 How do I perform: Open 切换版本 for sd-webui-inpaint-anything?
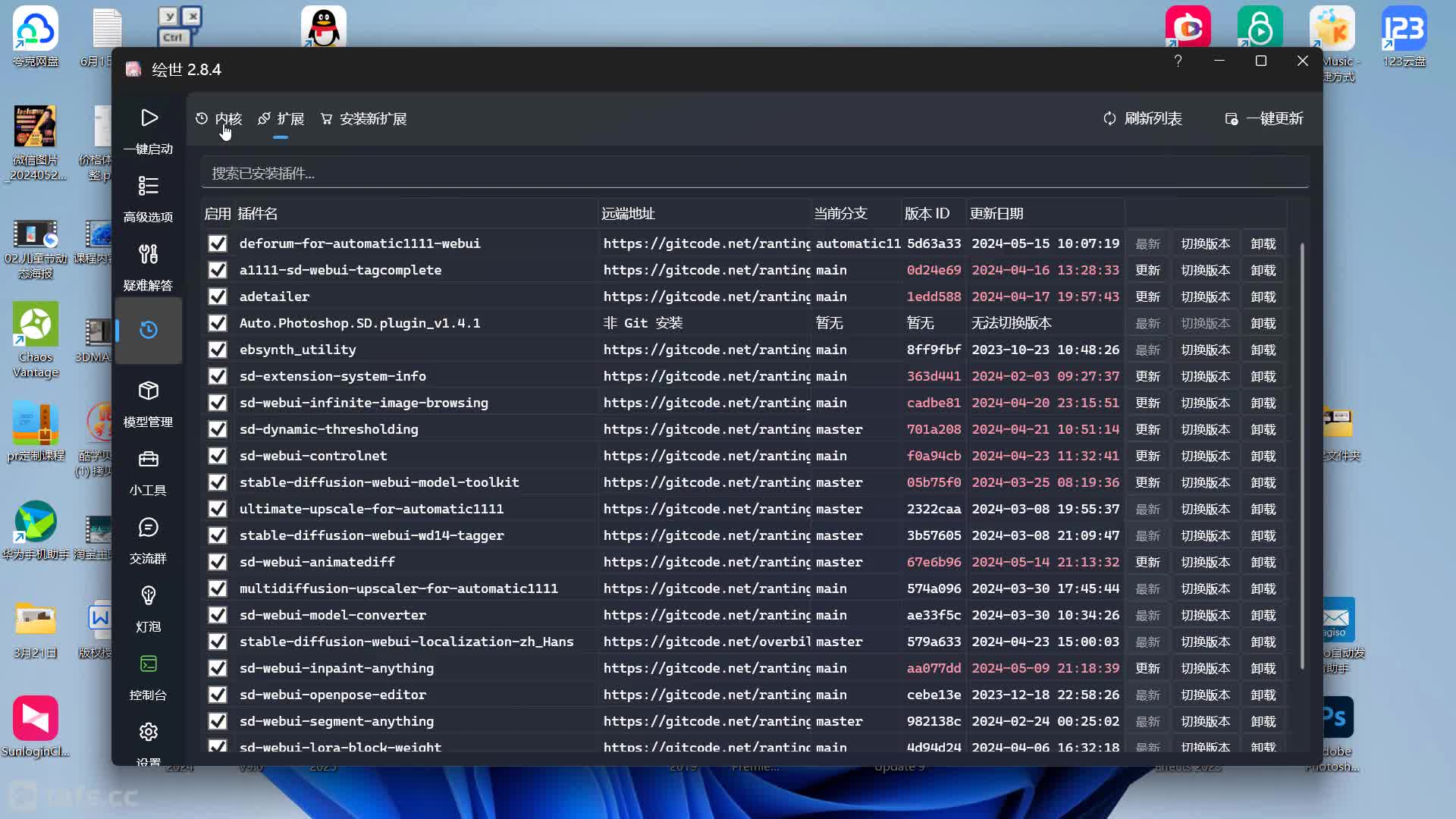click(x=1206, y=668)
